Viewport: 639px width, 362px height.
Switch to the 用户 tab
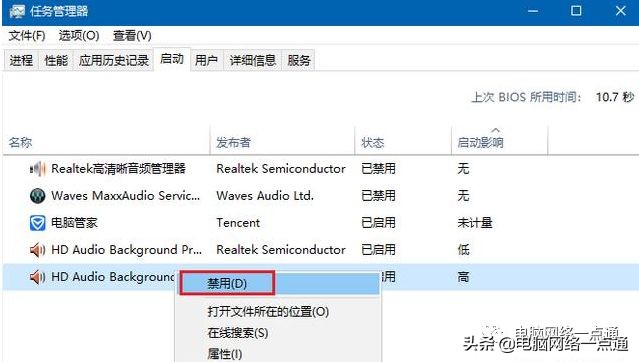click(206, 61)
